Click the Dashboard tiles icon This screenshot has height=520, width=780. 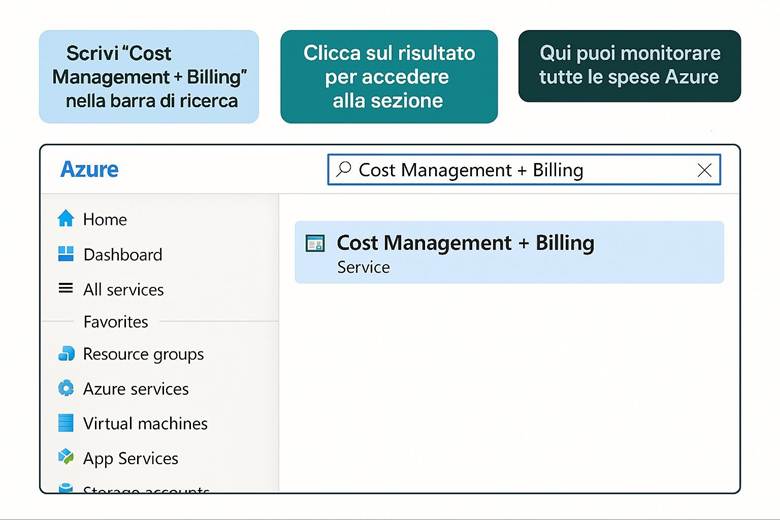(x=66, y=254)
